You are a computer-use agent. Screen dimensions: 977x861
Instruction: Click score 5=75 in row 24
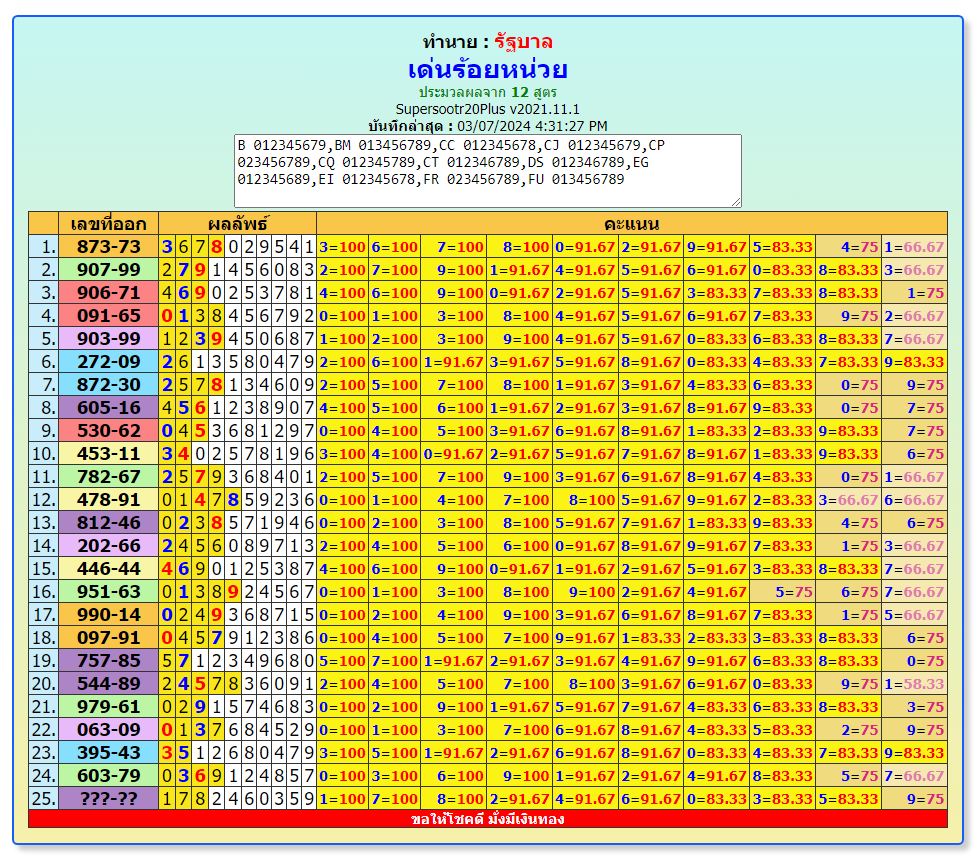pos(848,776)
